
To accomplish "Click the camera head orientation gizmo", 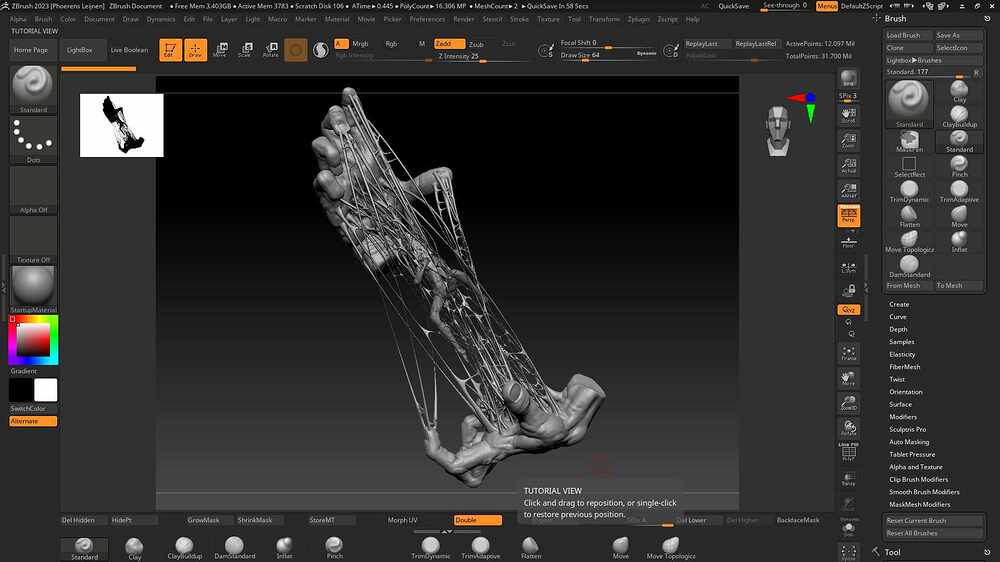I will click(x=778, y=131).
